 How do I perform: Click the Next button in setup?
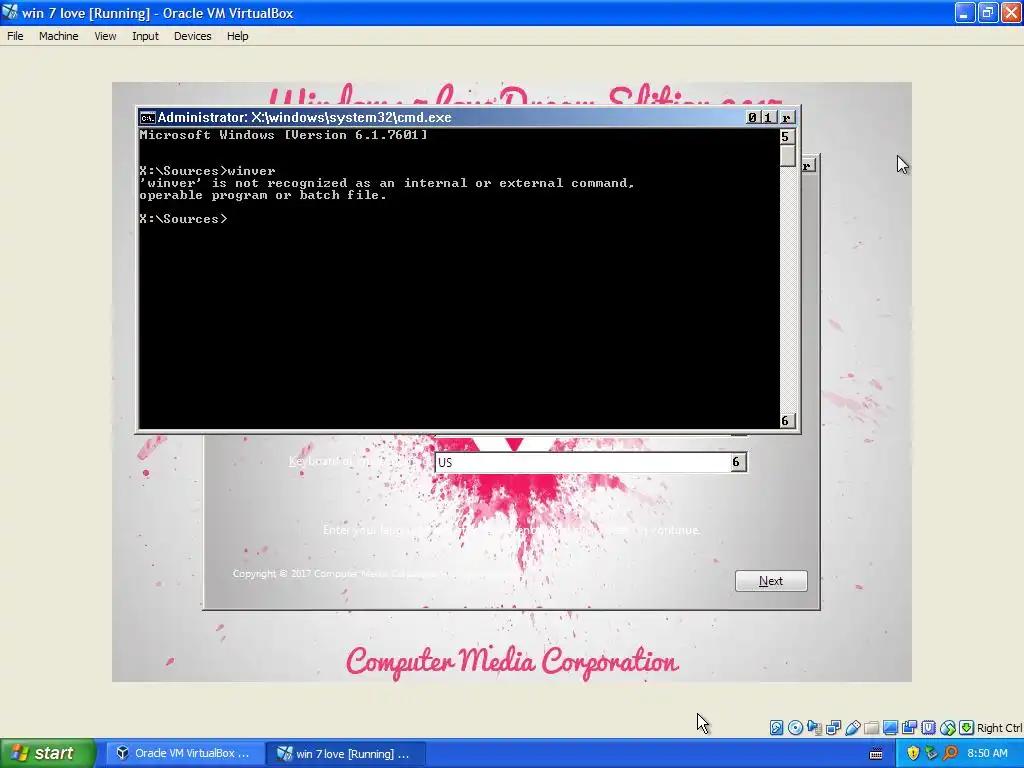(x=771, y=581)
